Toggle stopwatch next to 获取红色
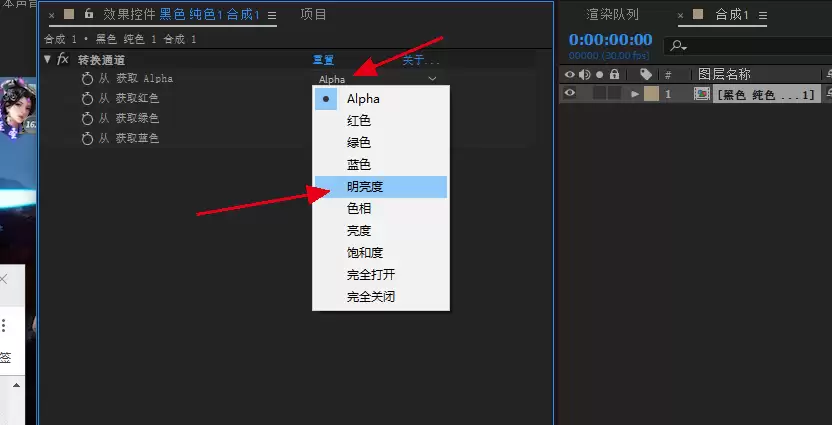 (x=87, y=99)
